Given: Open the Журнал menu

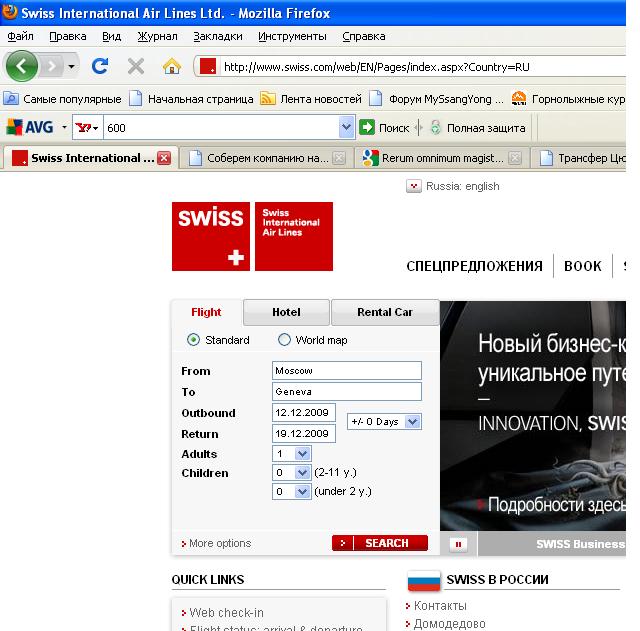Looking at the screenshot, I should click(158, 36).
